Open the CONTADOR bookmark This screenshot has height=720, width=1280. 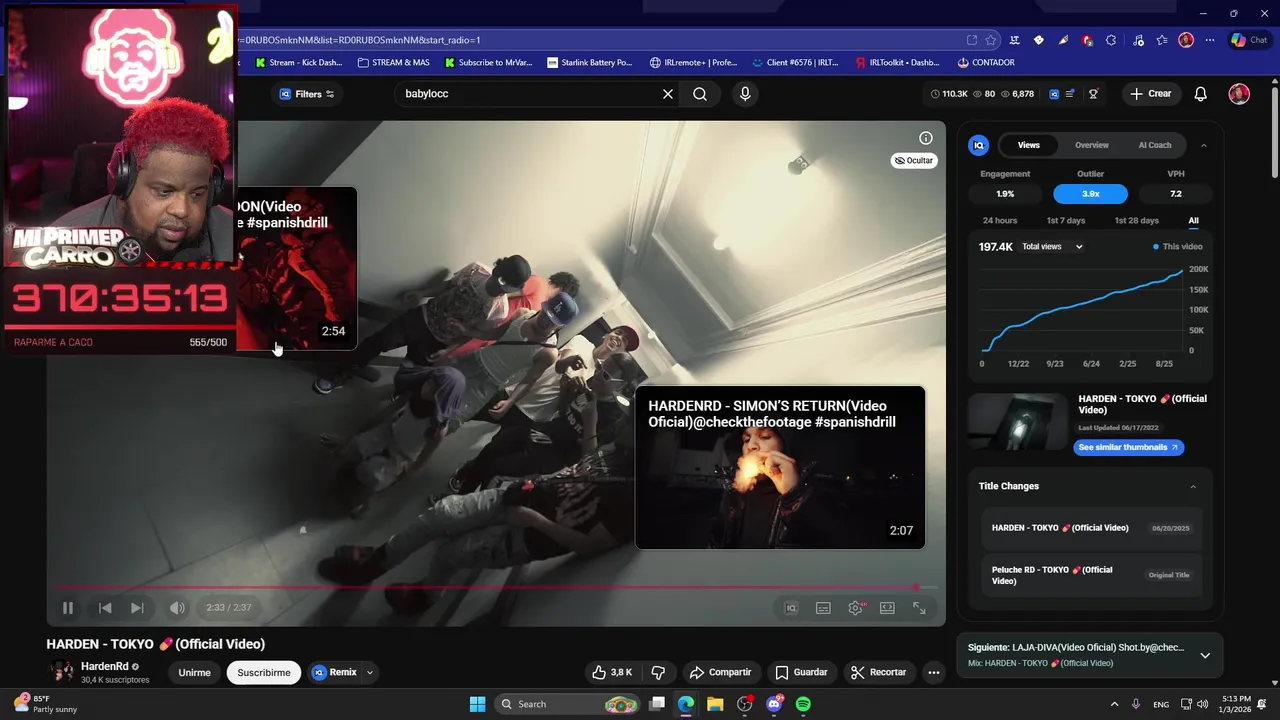[986, 62]
